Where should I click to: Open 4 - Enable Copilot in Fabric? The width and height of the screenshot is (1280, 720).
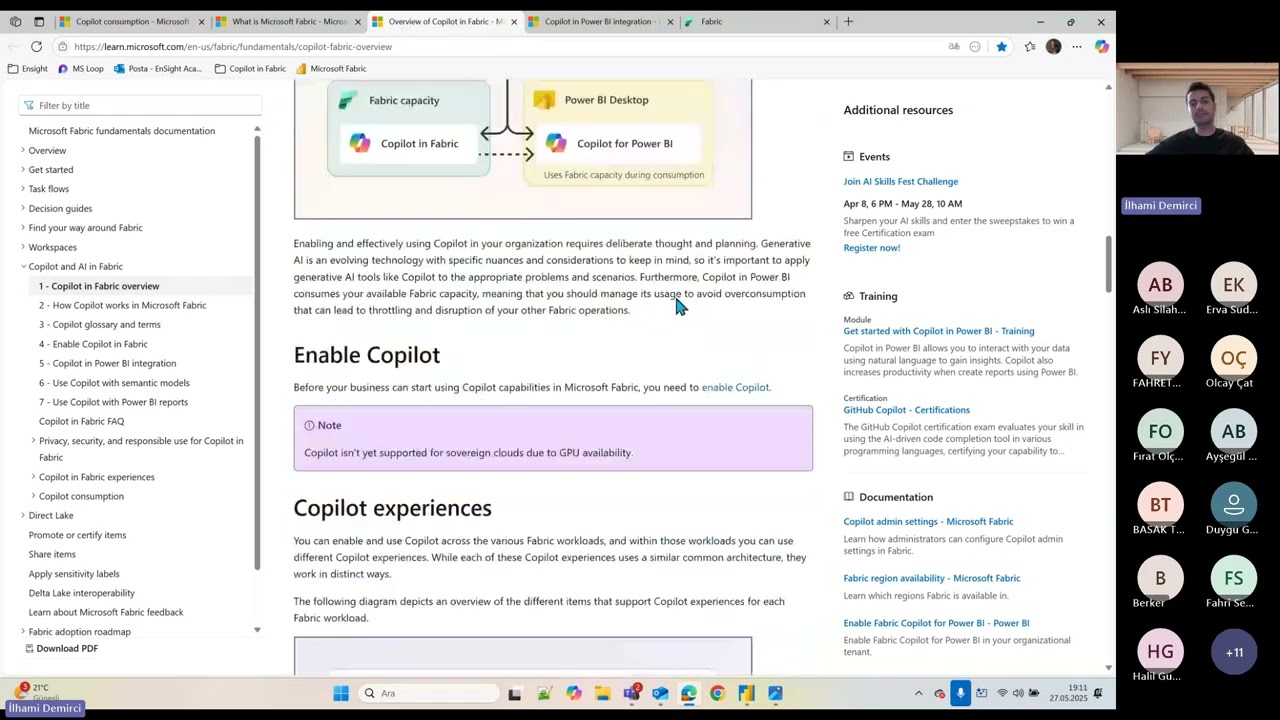93,344
